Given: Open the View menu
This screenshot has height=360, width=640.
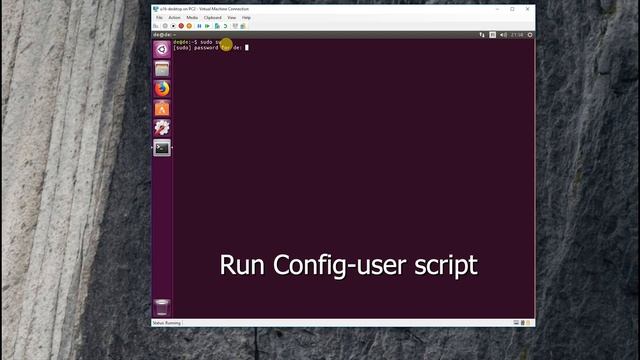Looking at the screenshot, I should coord(232,18).
